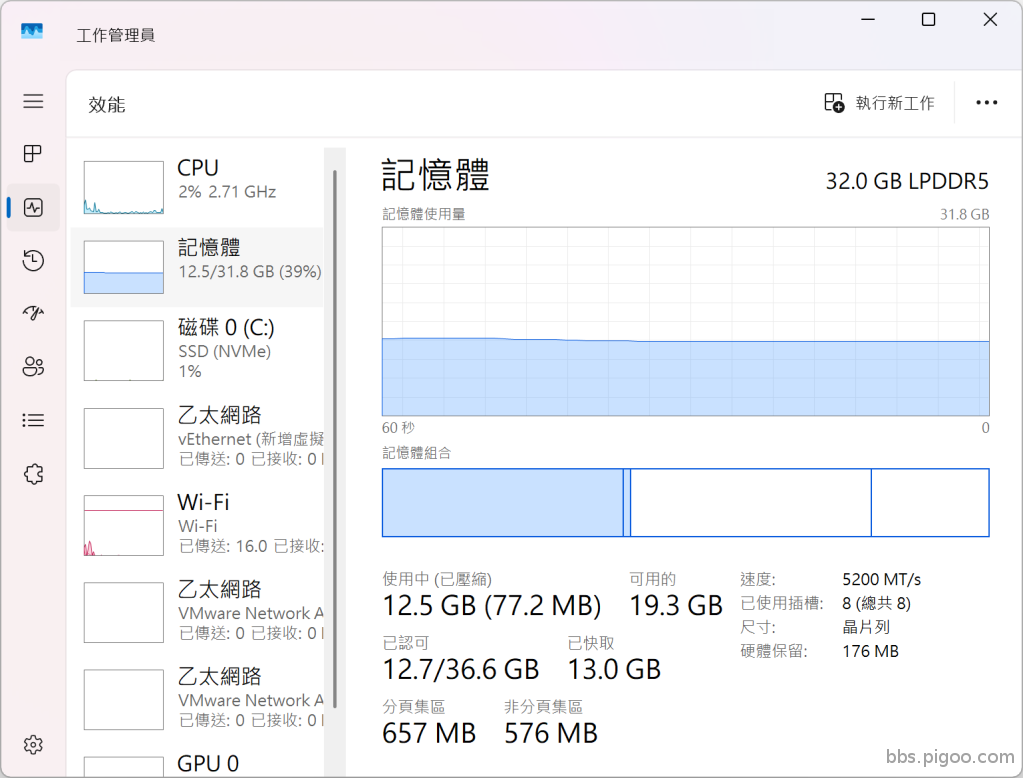
Task: Click the 60 秒 graph axis label
Action: tap(398, 428)
